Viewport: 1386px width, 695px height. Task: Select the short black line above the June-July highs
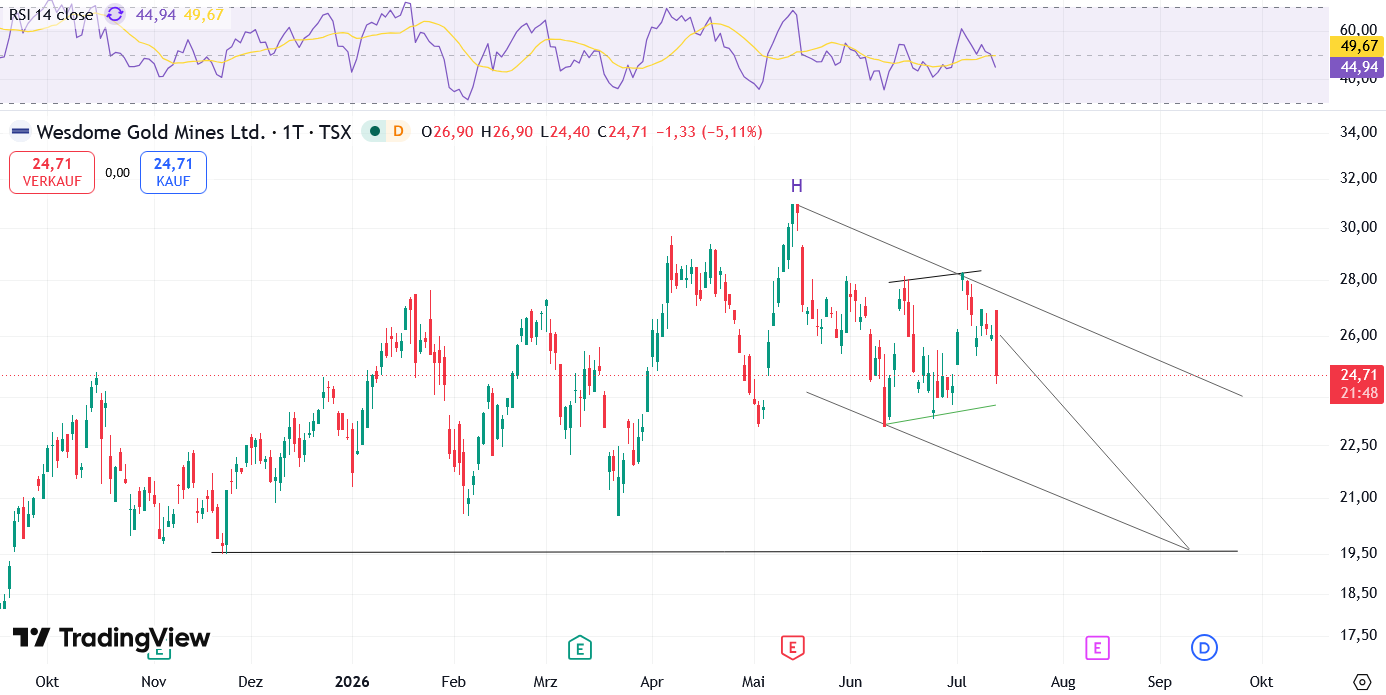coord(935,276)
